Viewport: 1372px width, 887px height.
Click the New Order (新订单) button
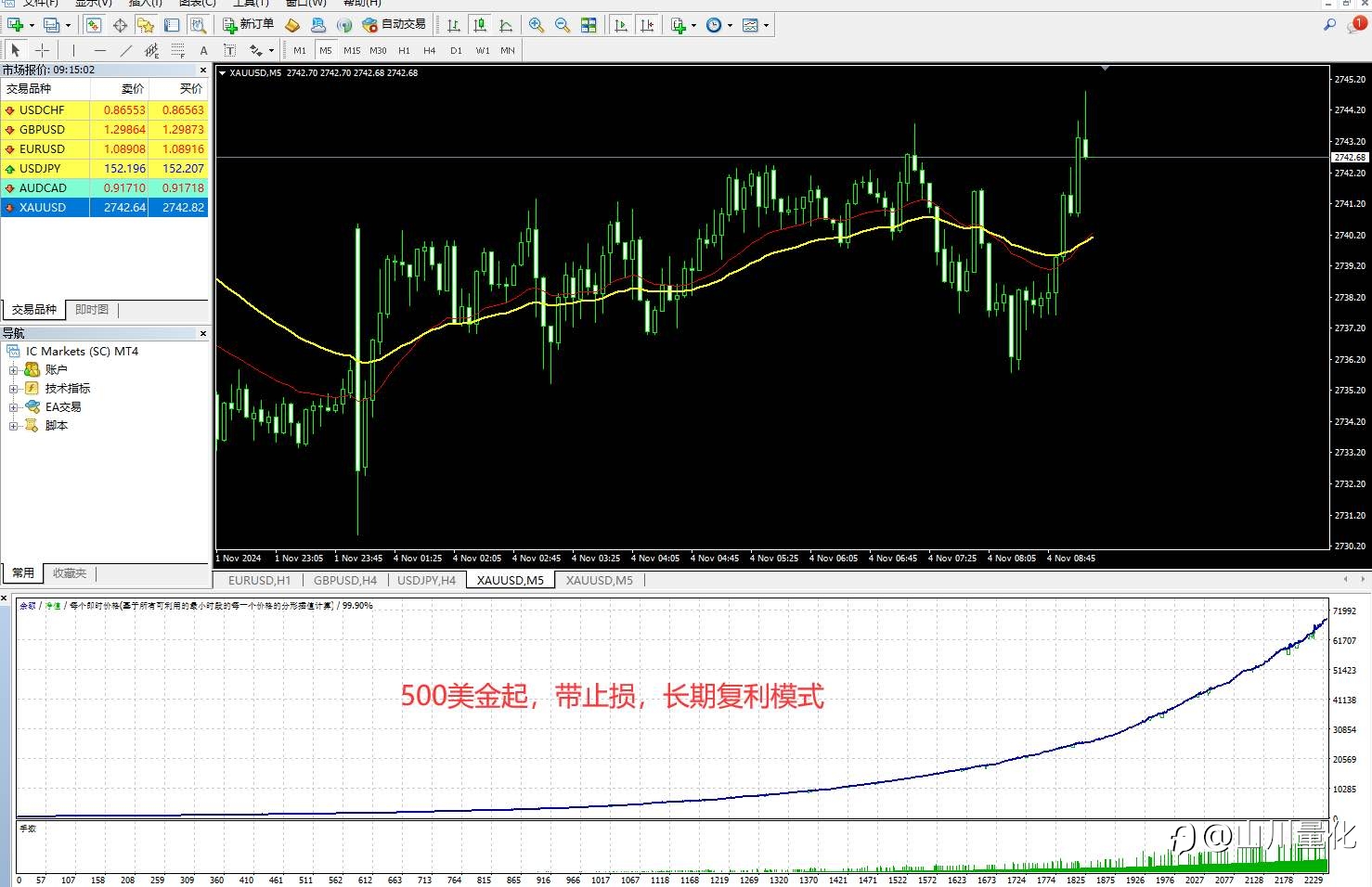248,25
